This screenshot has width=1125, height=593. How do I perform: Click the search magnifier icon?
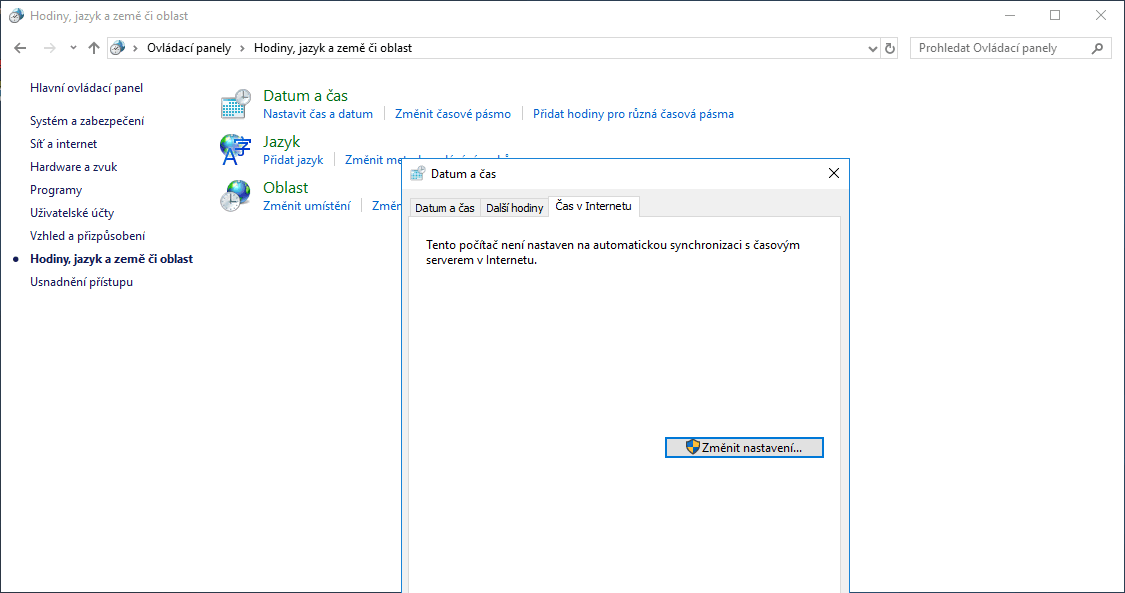click(1097, 48)
